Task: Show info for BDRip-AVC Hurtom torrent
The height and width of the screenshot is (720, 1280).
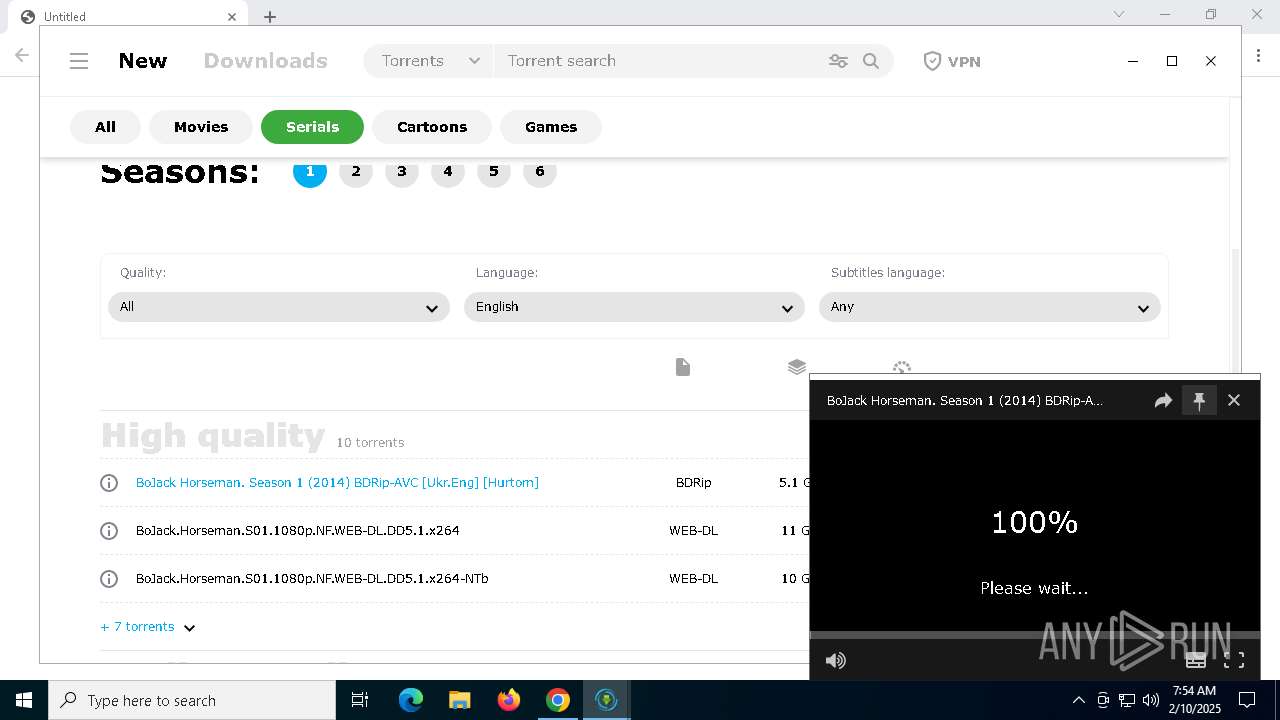Action: tap(109, 483)
